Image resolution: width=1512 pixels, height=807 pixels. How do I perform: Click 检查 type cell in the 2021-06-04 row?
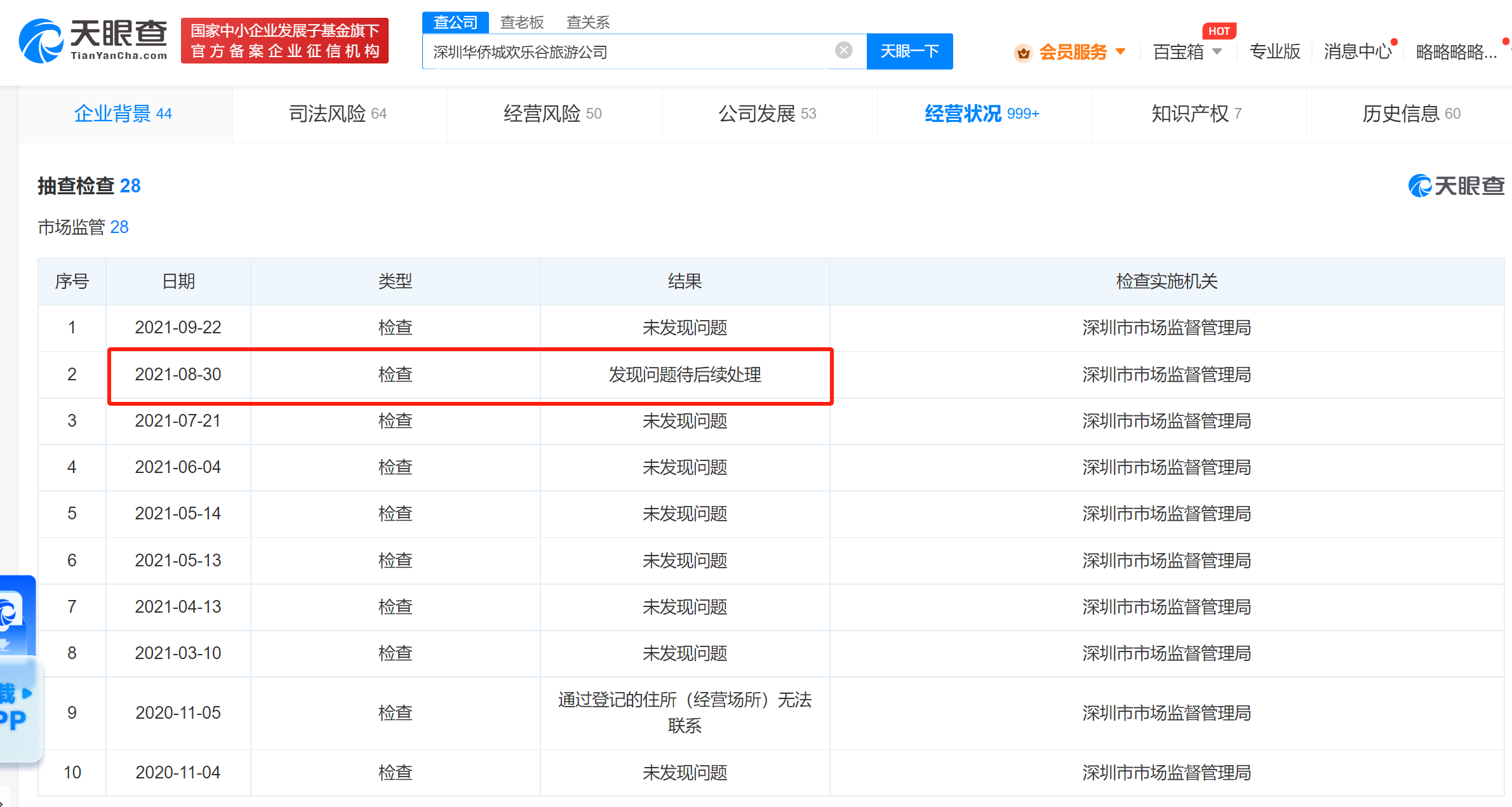point(395,467)
